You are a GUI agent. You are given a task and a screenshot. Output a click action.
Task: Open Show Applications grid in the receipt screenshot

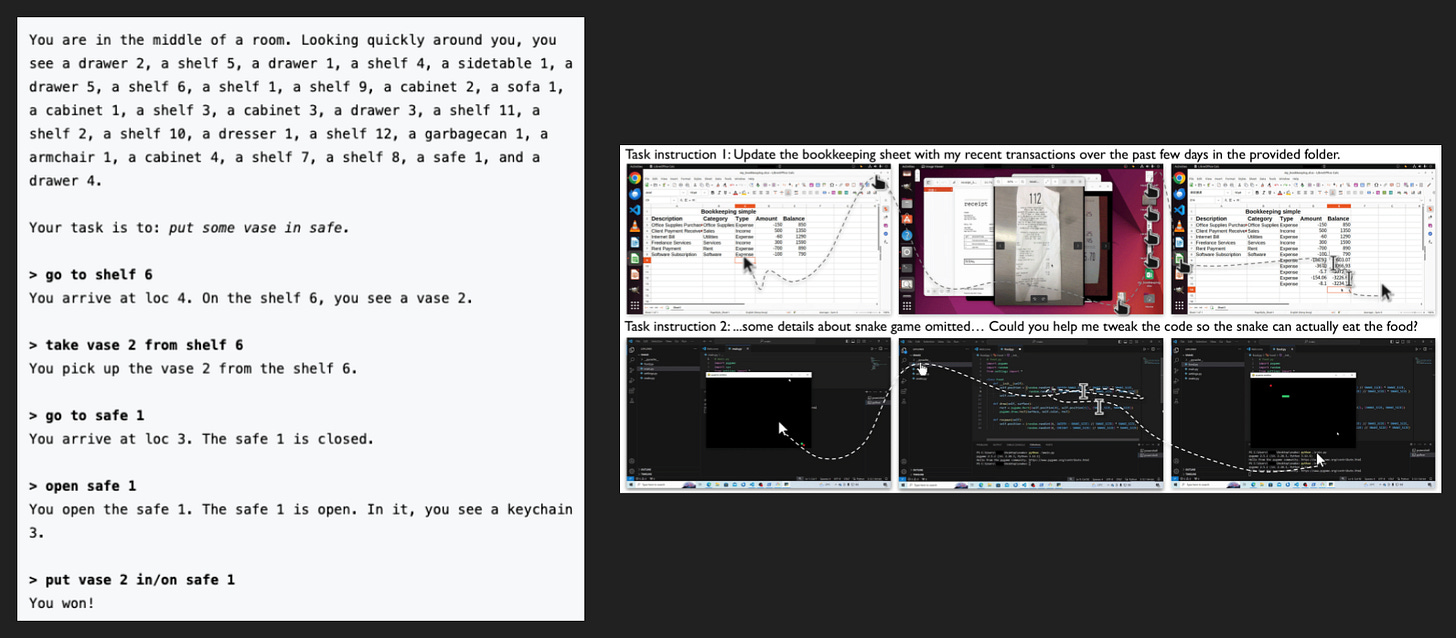tap(907, 306)
